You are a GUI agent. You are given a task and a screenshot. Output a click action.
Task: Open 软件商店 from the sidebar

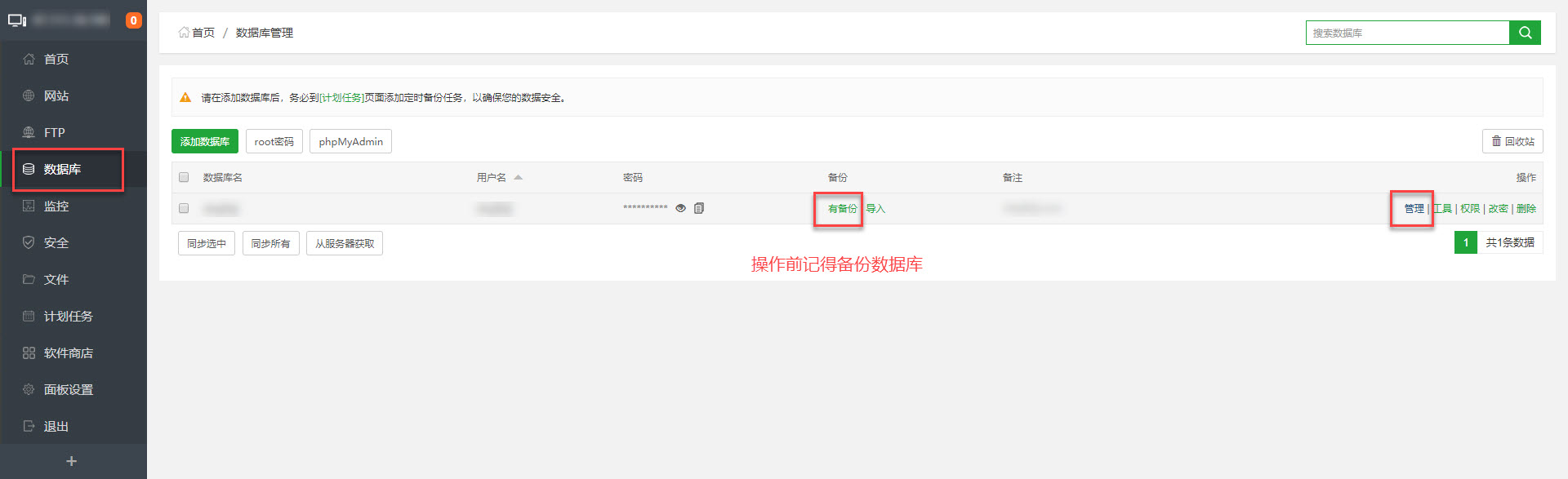click(x=68, y=353)
